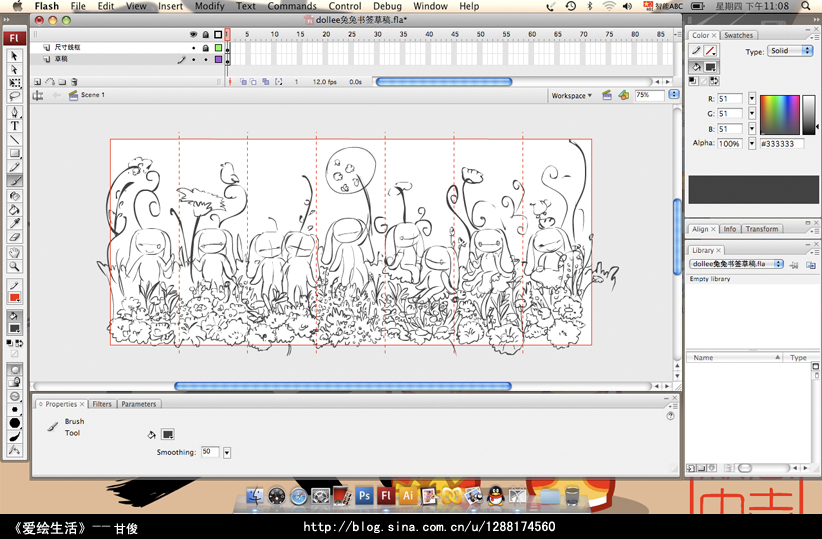Open the Workspace dropdown
Image resolution: width=822 pixels, height=539 pixels.
(x=571, y=95)
